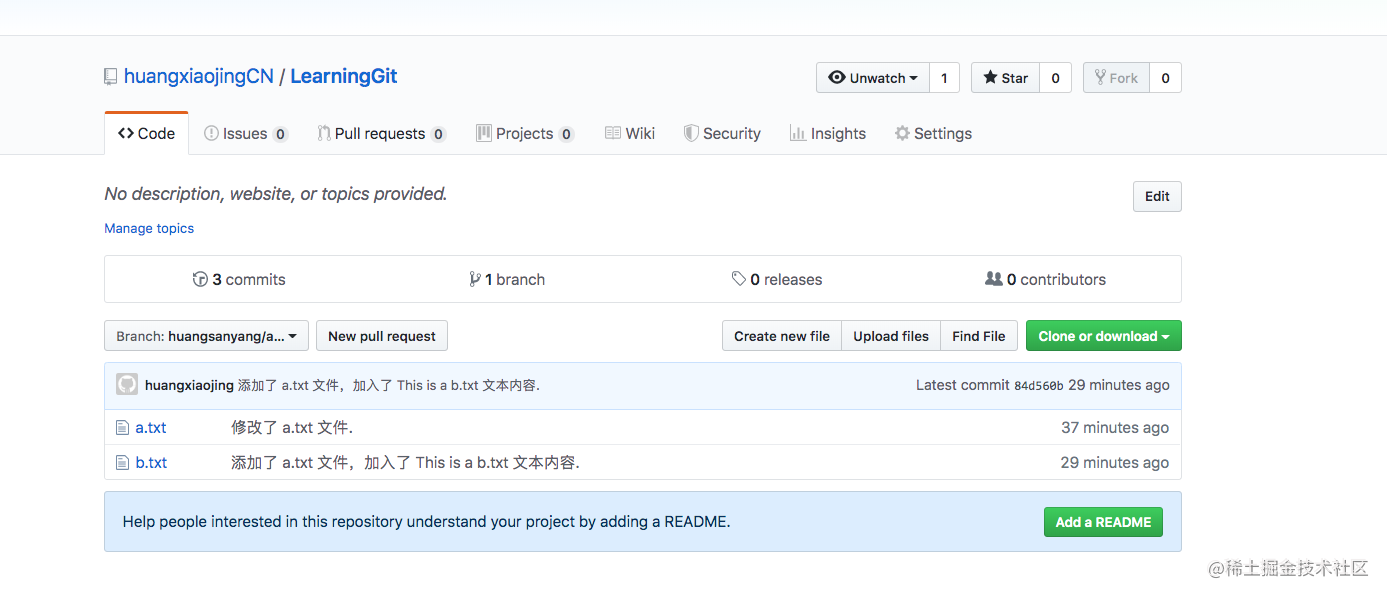1387x597 pixels.
Task: Click the Upload files button
Action: [x=891, y=336]
